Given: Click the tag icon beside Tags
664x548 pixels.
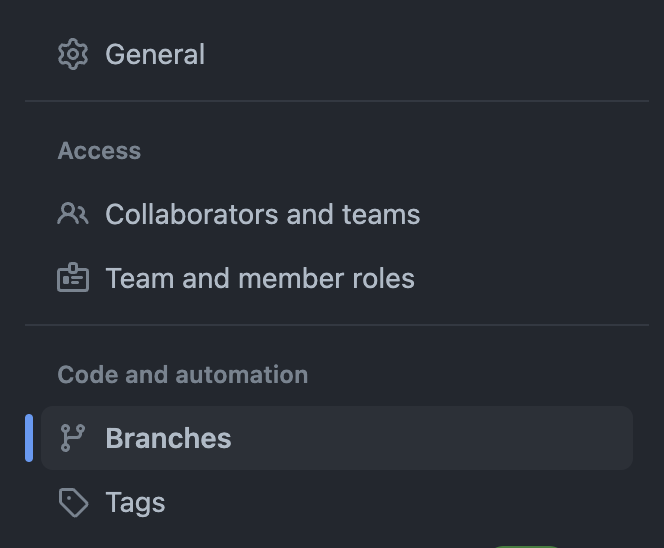Looking at the screenshot, I should tap(73, 502).
